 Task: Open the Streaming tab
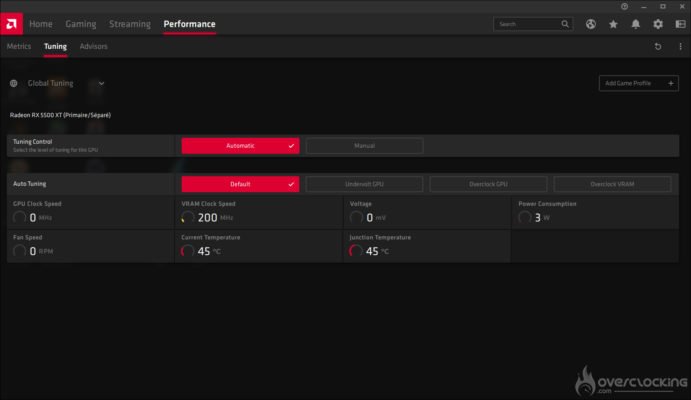pos(130,24)
